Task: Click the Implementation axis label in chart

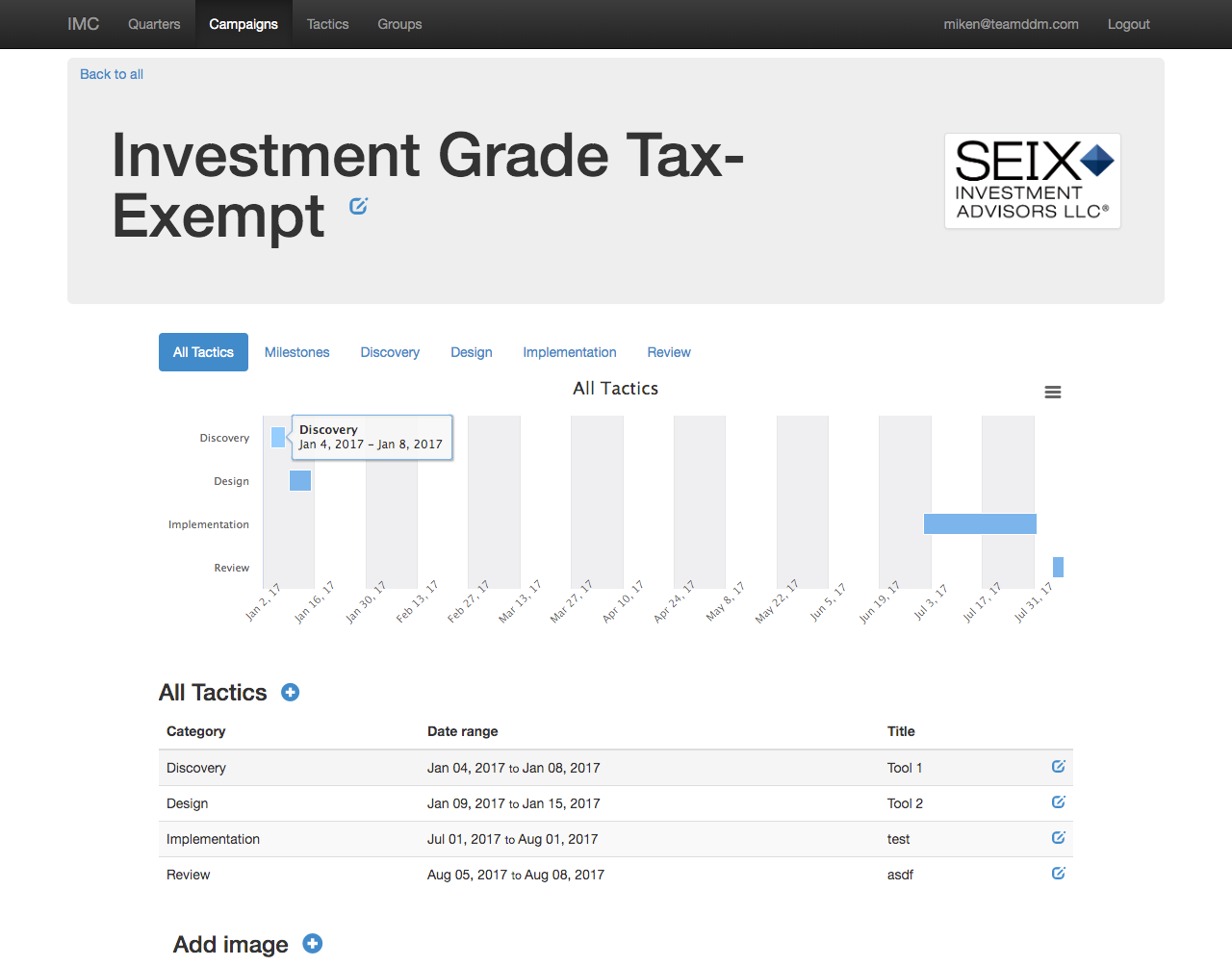Action: (209, 524)
